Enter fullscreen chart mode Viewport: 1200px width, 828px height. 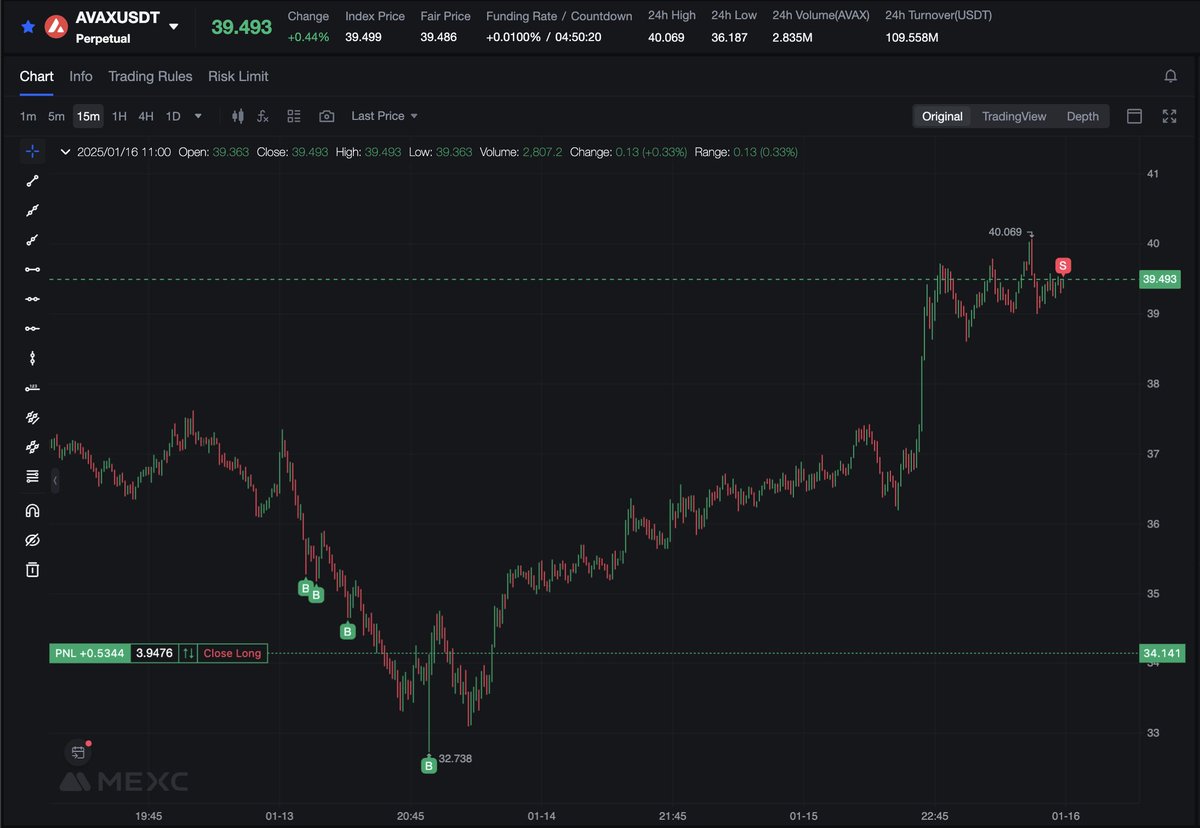click(x=1169, y=116)
